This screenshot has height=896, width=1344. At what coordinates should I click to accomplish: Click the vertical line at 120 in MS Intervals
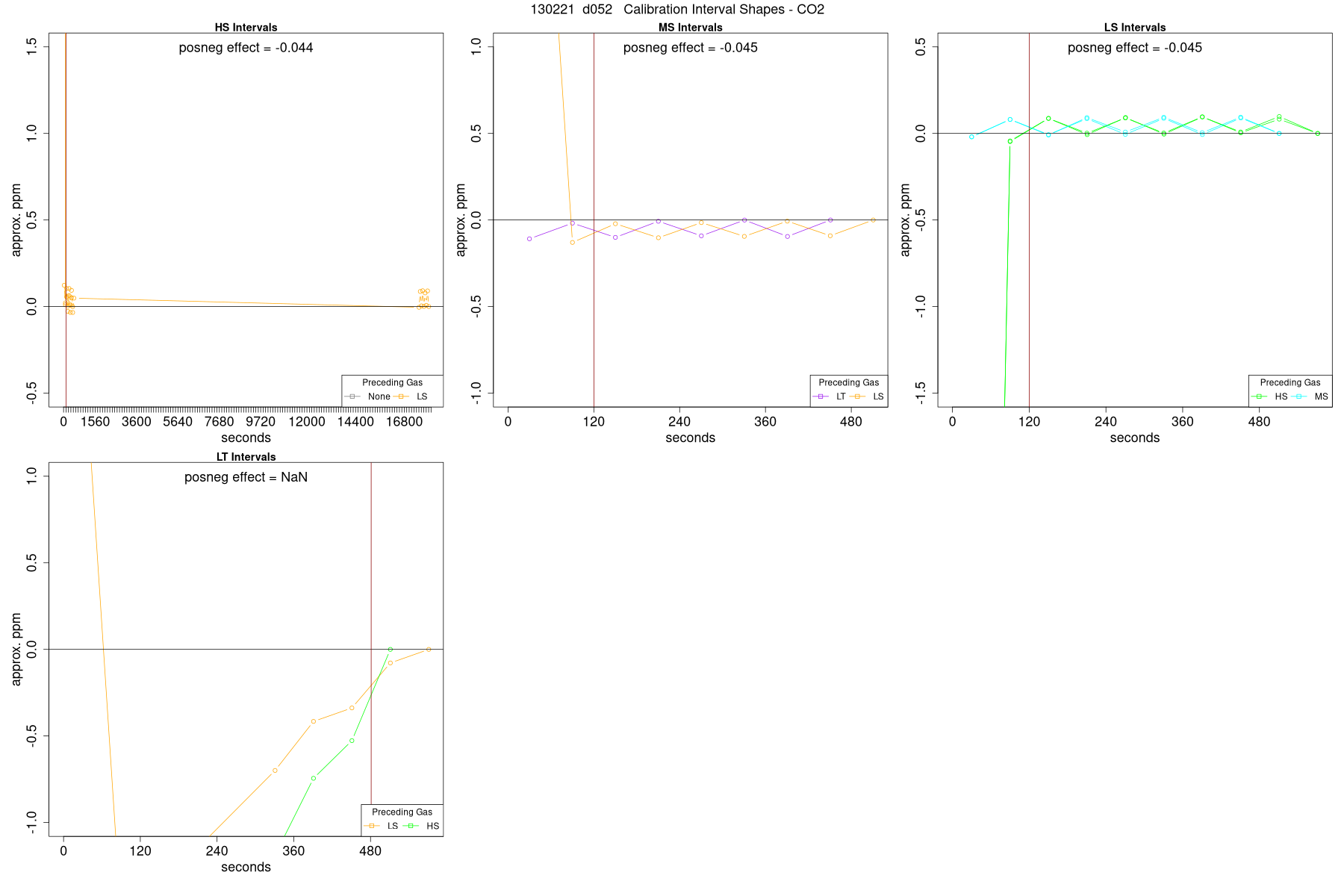[594, 220]
